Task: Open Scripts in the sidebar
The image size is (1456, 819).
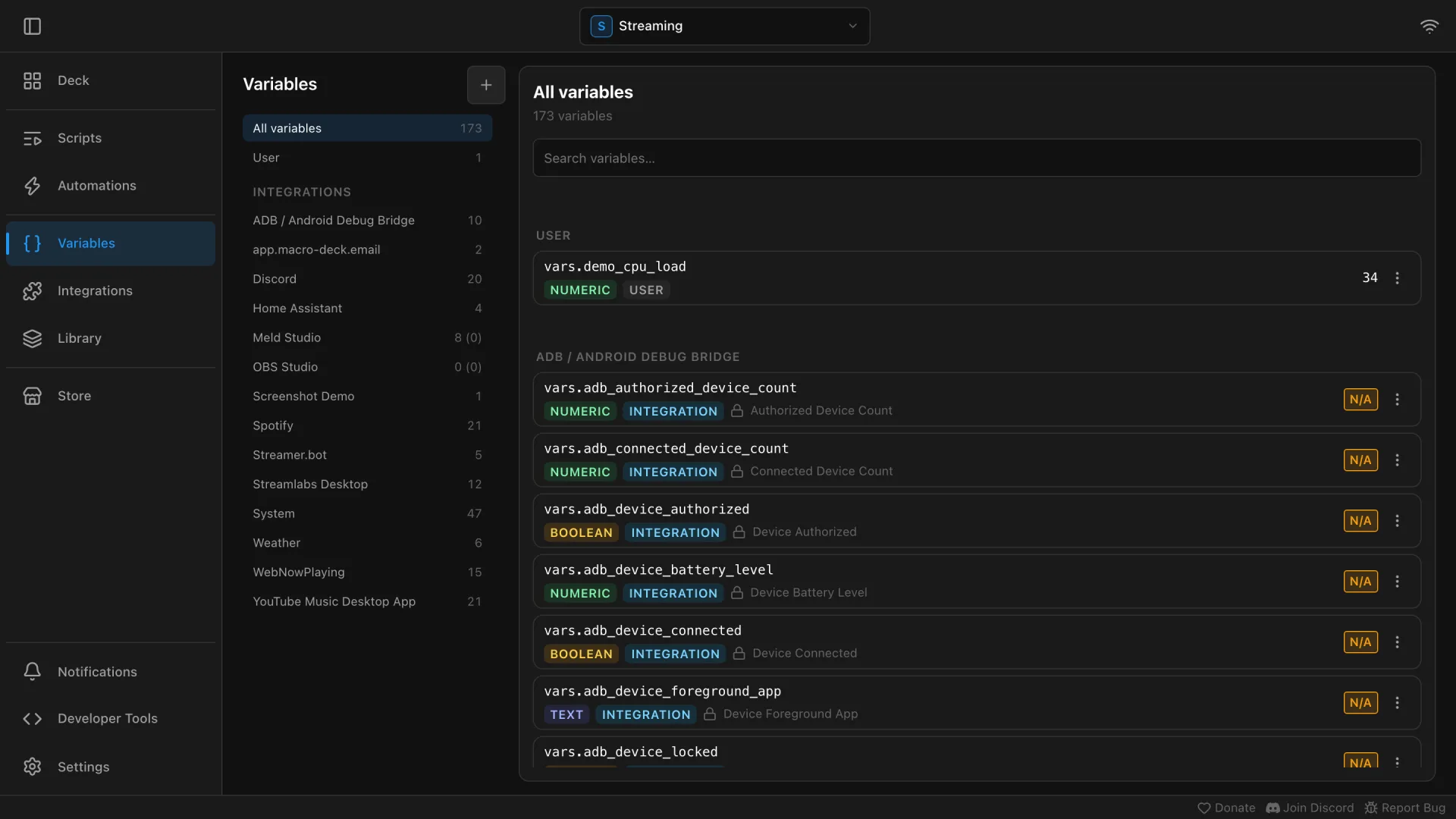Action: pos(111,138)
